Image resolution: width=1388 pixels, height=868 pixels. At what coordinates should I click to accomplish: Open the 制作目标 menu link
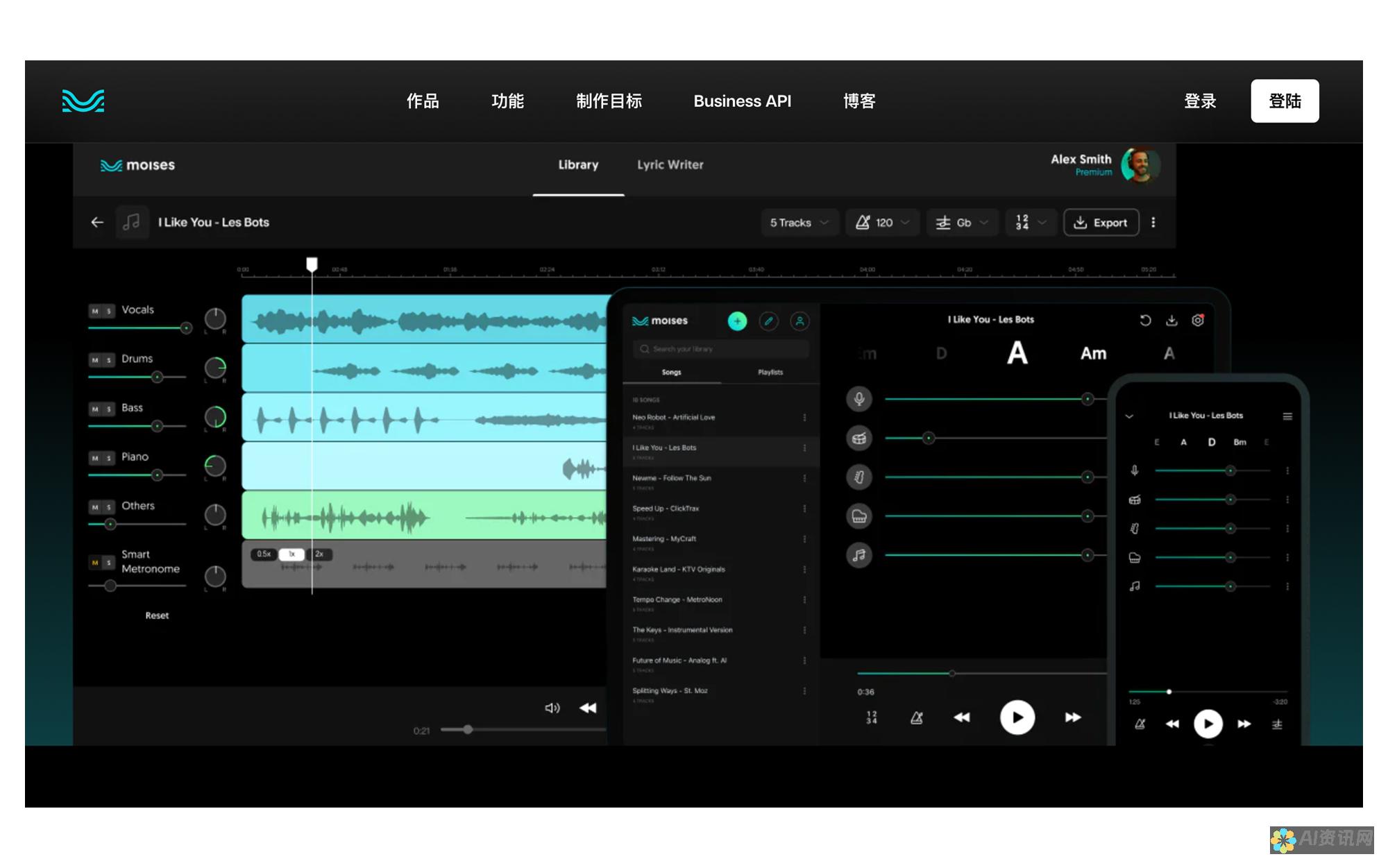tap(609, 101)
